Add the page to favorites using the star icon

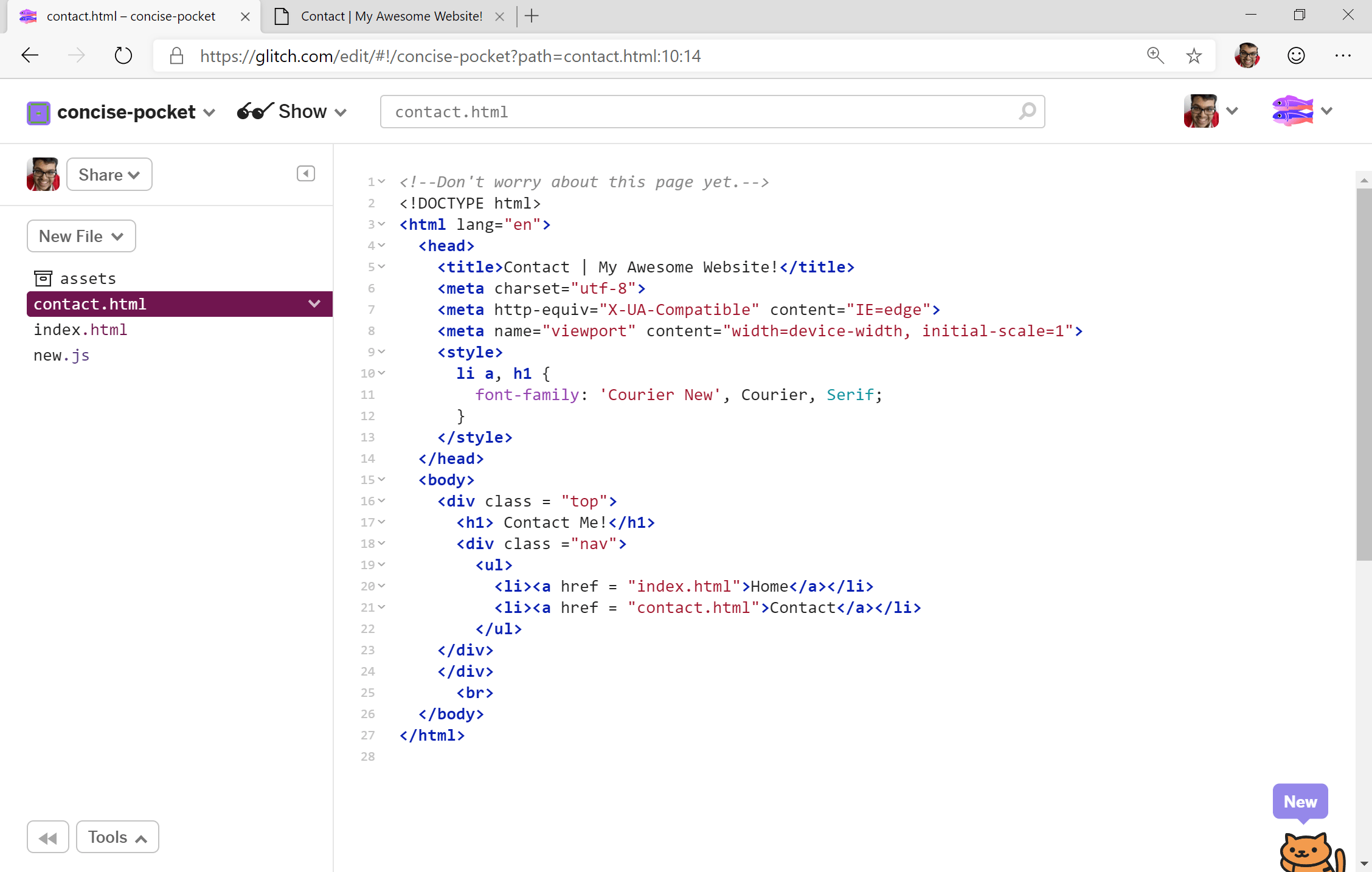pos(1194,56)
